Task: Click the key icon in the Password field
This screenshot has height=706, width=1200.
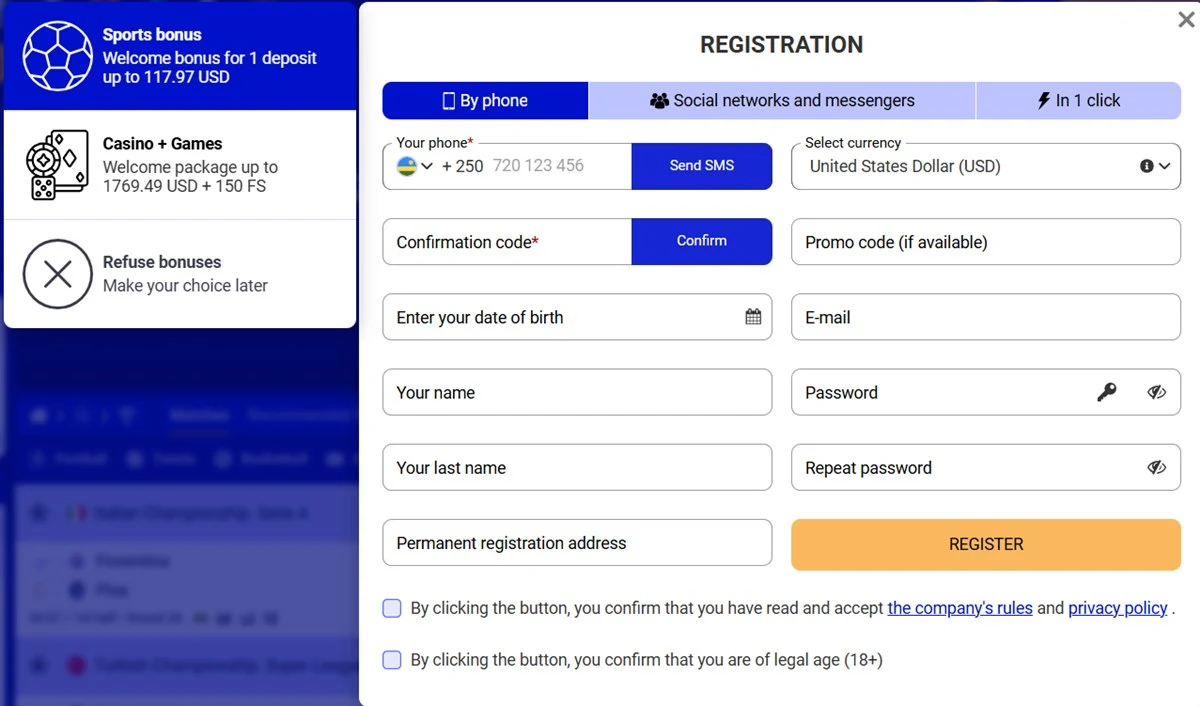Action: [1108, 392]
